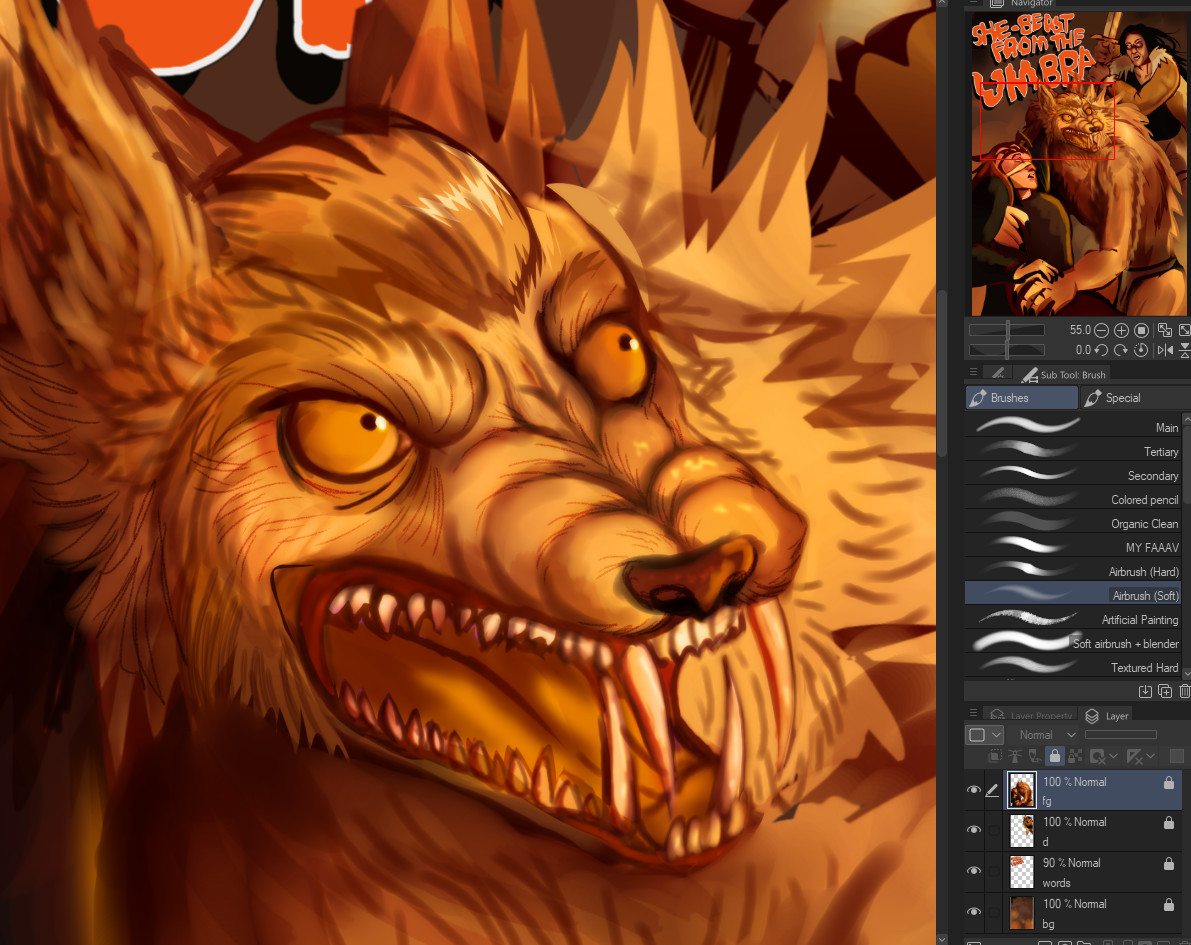The width and height of the screenshot is (1191, 945).
Task: Click the zoom in icon in Navigator
Action: (x=1121, y=330)
